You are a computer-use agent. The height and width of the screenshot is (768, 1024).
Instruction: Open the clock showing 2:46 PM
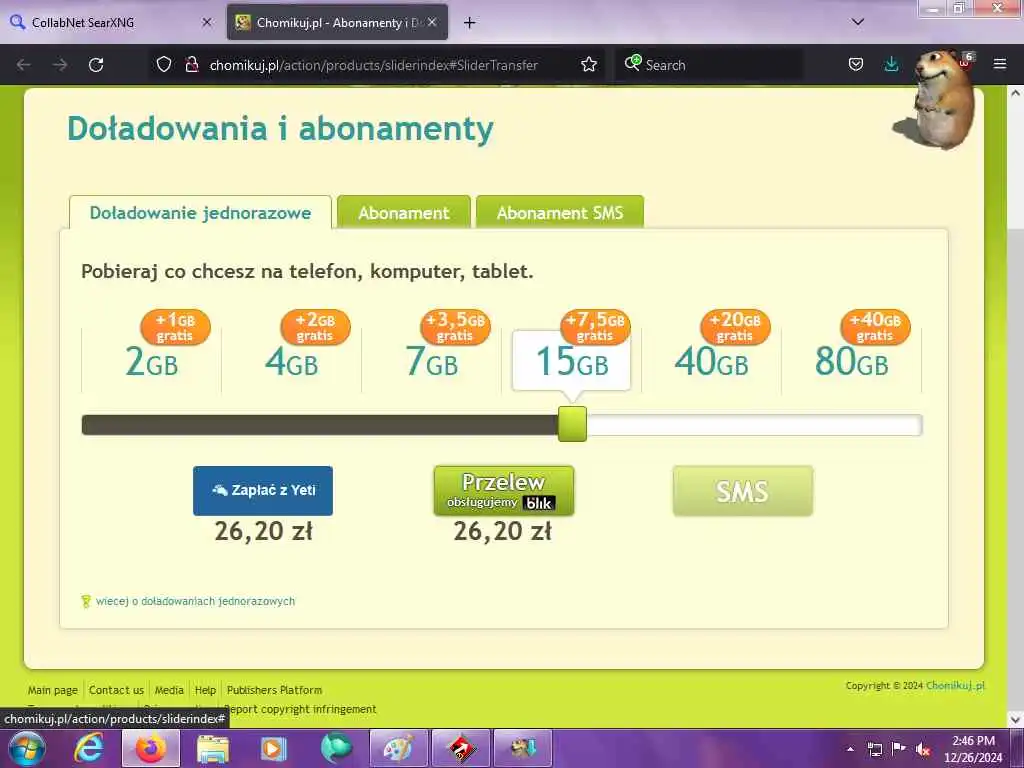pos(973,748)
